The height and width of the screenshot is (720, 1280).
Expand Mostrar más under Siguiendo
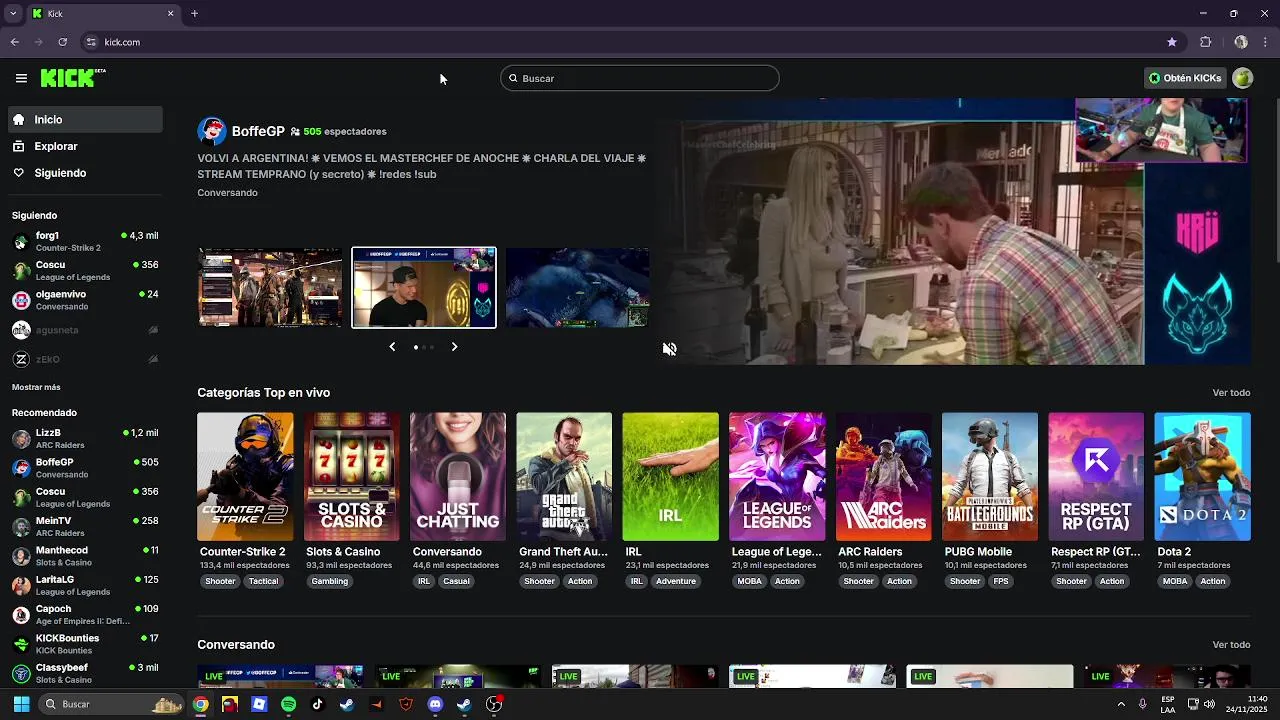36,387
